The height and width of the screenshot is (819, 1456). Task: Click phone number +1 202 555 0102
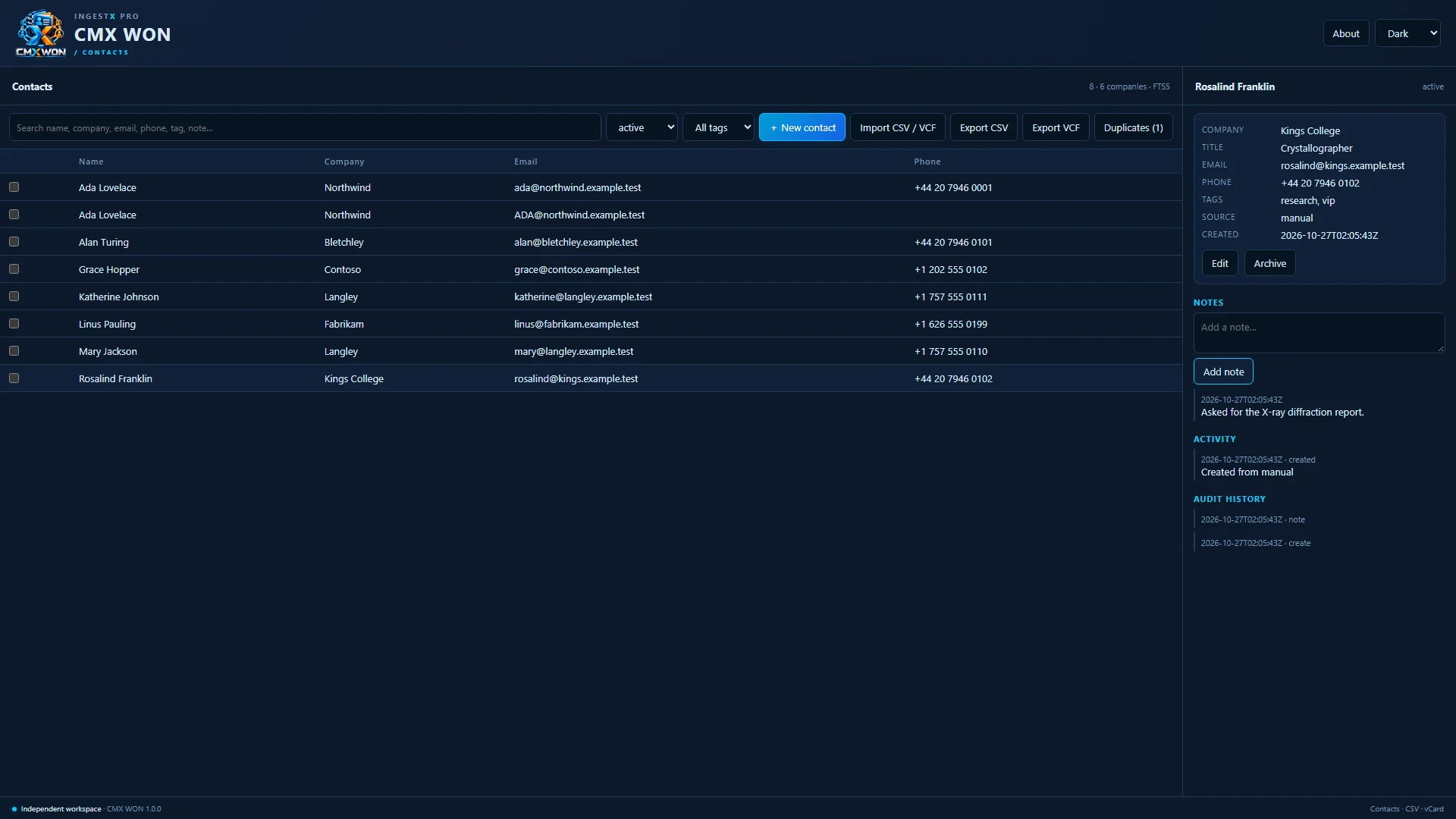point(951,269)
